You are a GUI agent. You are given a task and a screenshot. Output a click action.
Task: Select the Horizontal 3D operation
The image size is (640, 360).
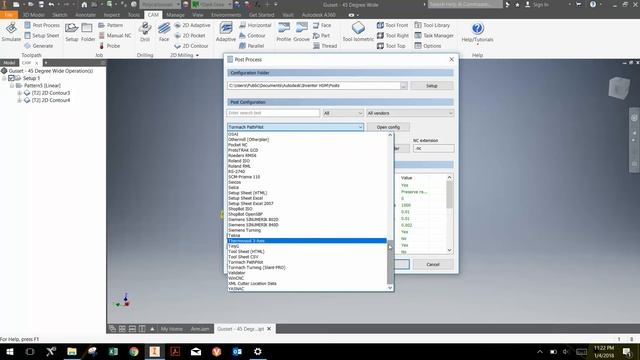point(255,25)
